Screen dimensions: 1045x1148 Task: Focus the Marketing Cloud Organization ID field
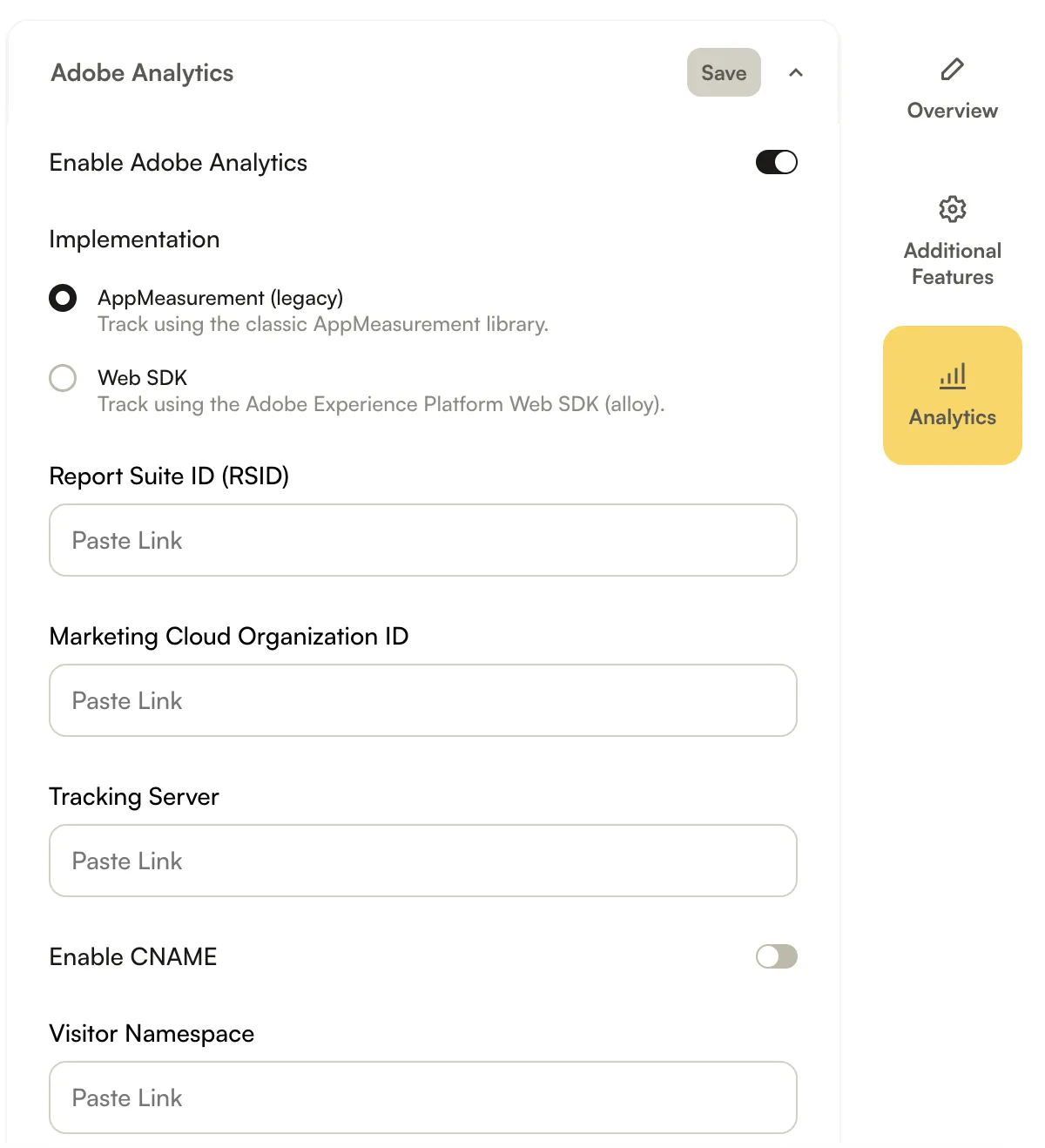coord(423,700)
